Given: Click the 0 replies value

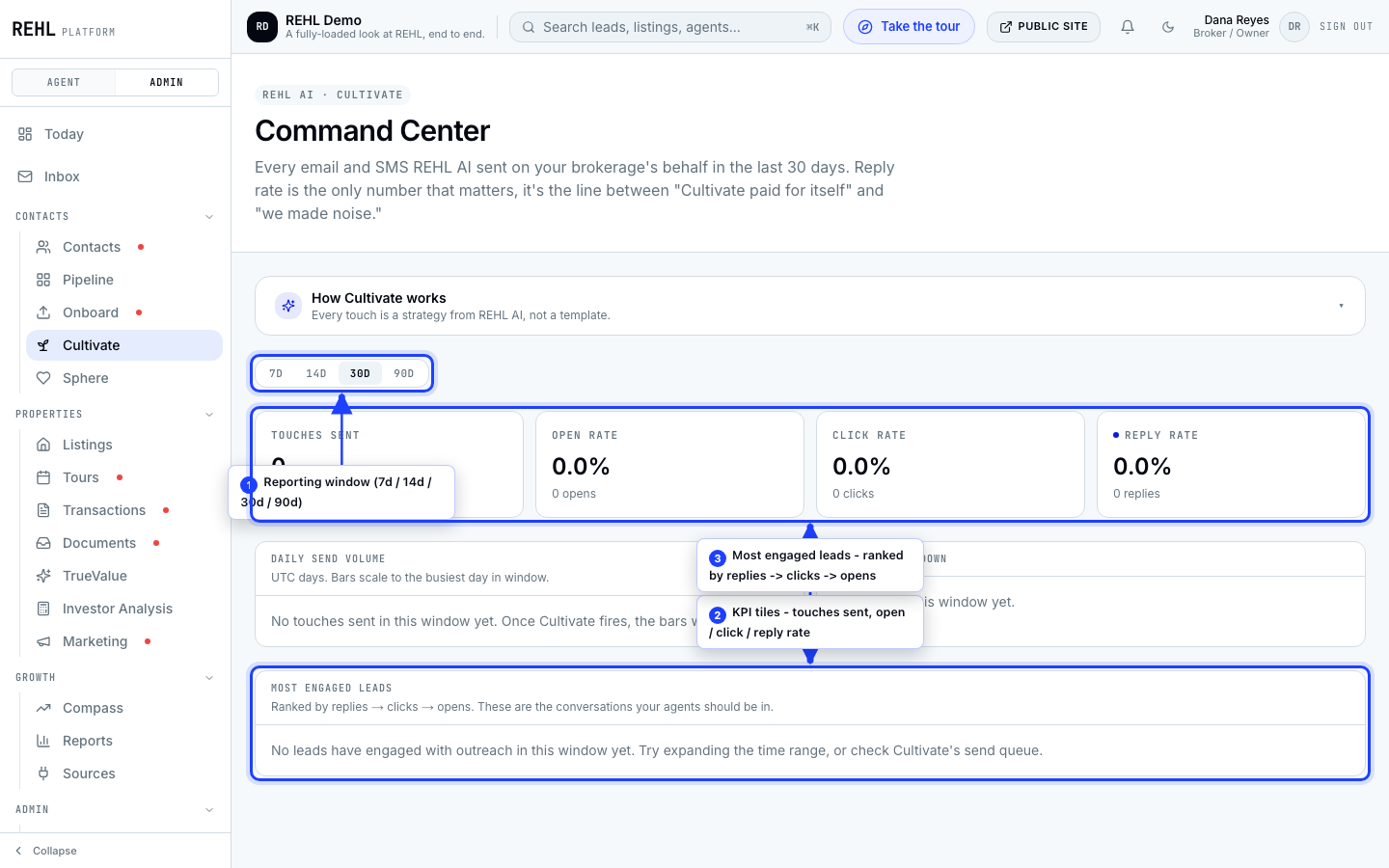Looking at the screenshot, I should (x=1136, y=494).
